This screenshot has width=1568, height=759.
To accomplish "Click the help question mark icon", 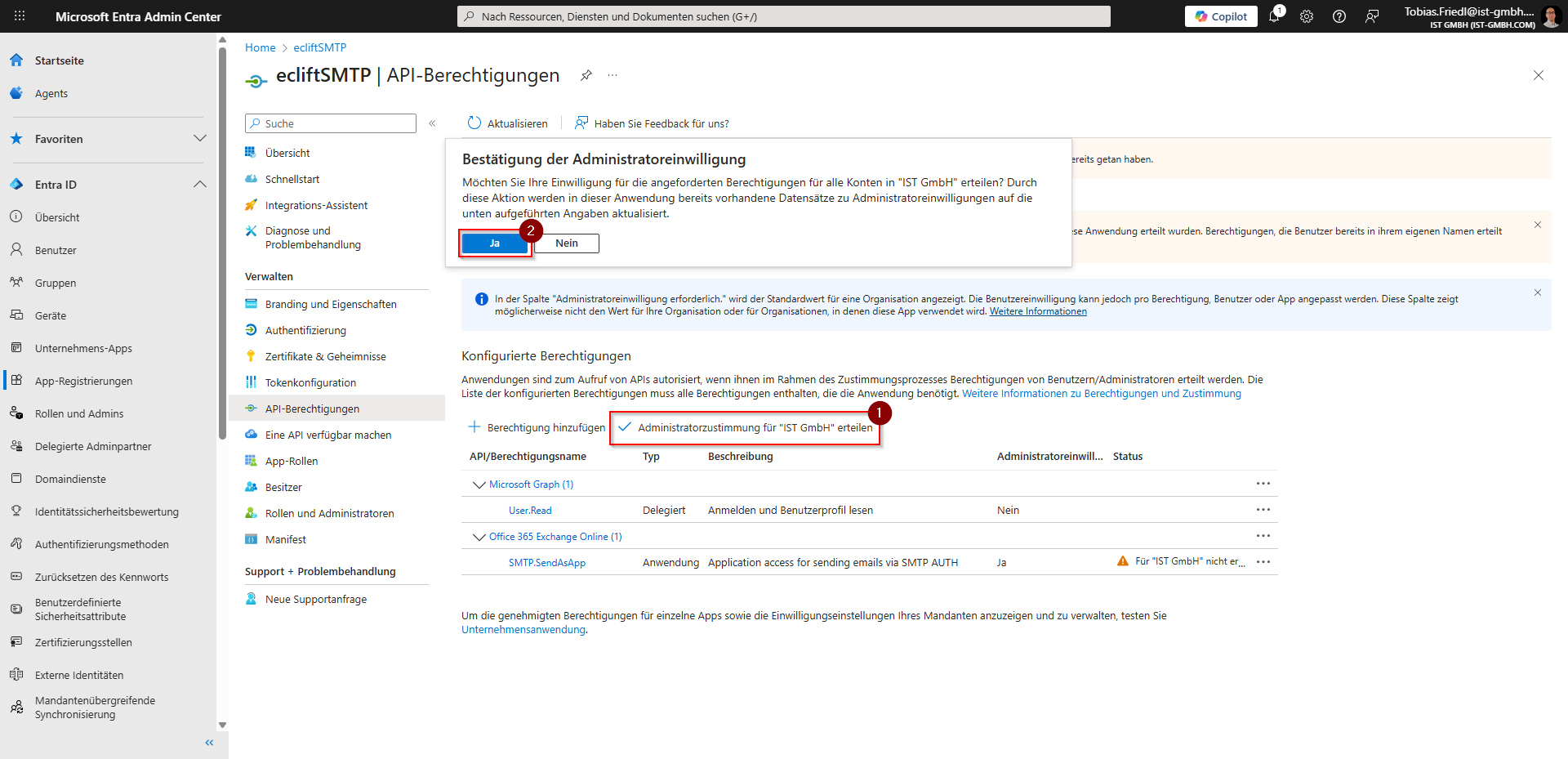I will tap(1339, 16).
